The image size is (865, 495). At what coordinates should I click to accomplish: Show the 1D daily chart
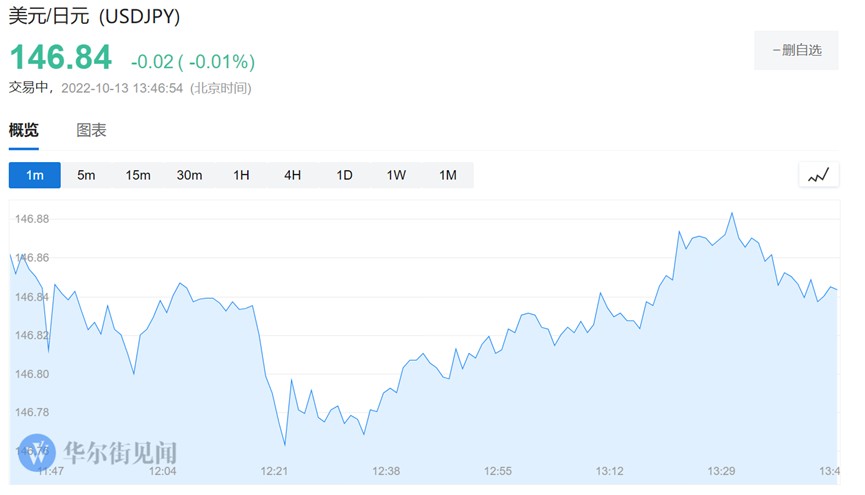pyautogui.click(x=344, y=175)
